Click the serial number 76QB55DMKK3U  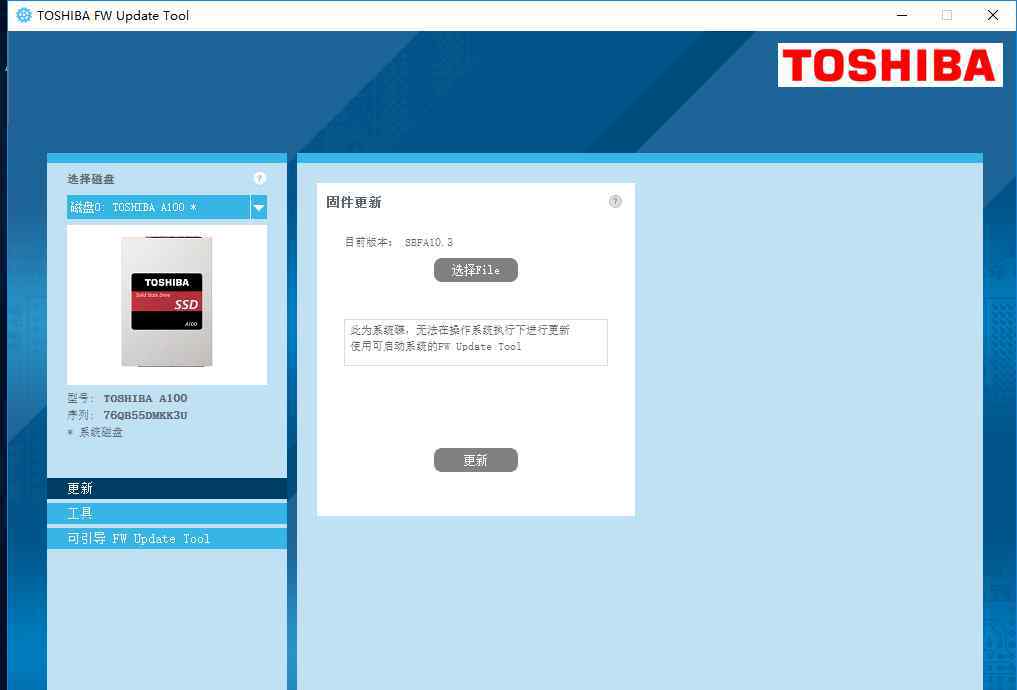[145, 415]
